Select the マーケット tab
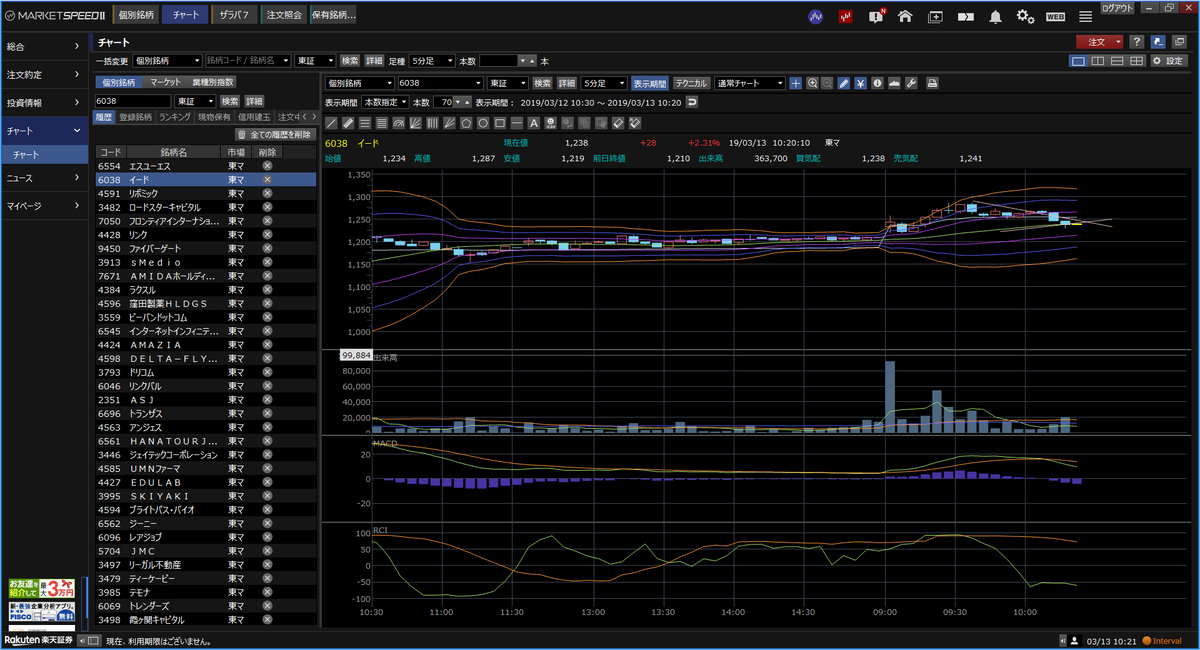 166,82
